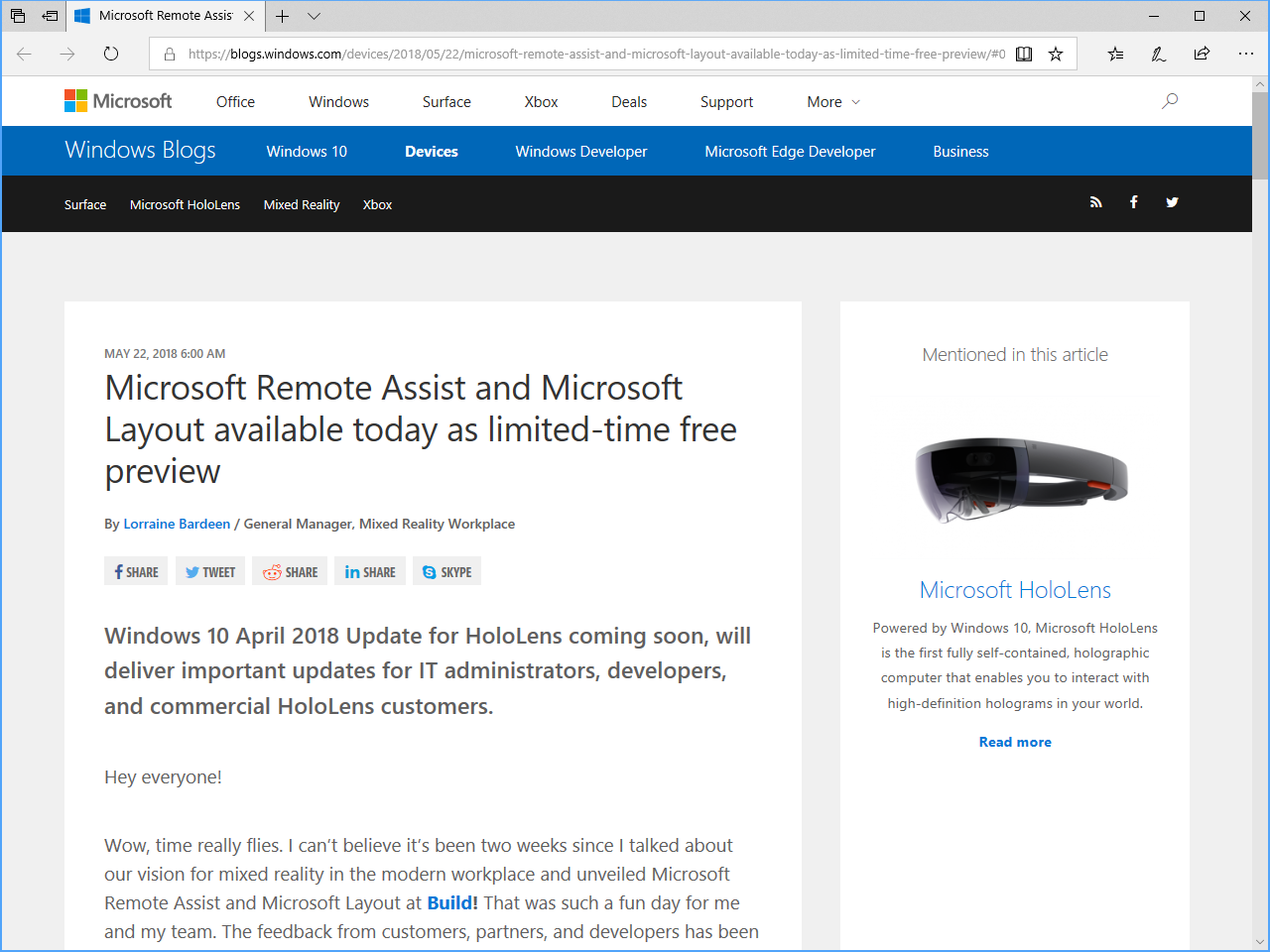
Task: Click Read more about HoloLens
Action: coord(1015,742)
